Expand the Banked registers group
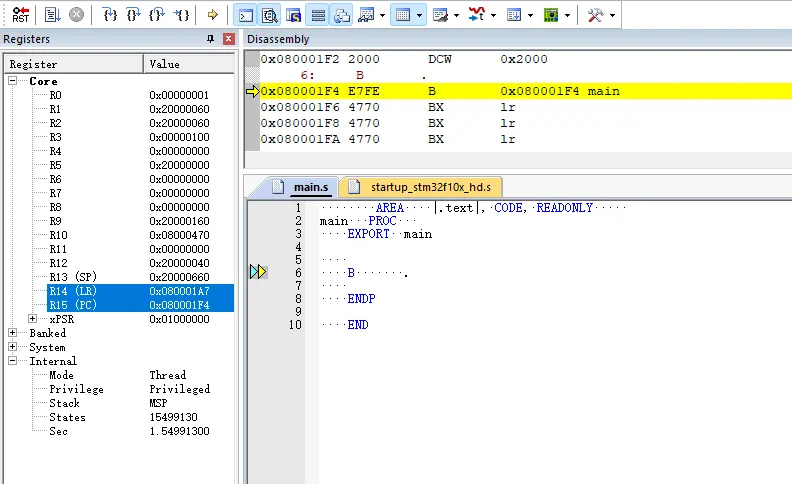Screen dimensions: 792x484 13,333
